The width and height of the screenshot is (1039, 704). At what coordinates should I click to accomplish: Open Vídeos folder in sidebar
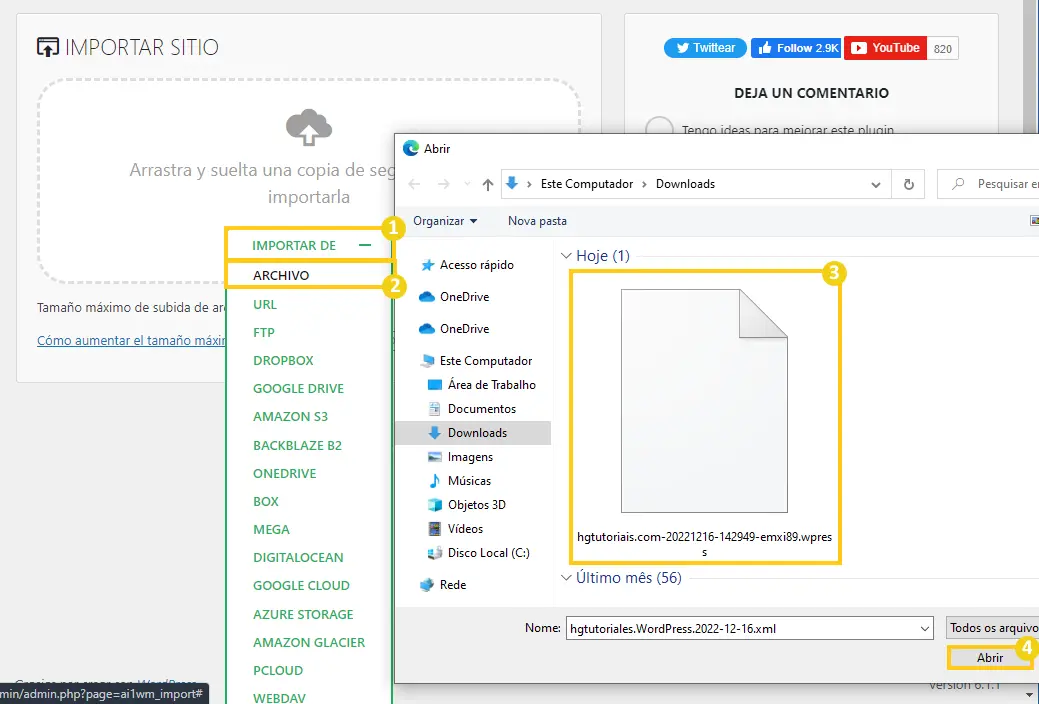[455, 528]
